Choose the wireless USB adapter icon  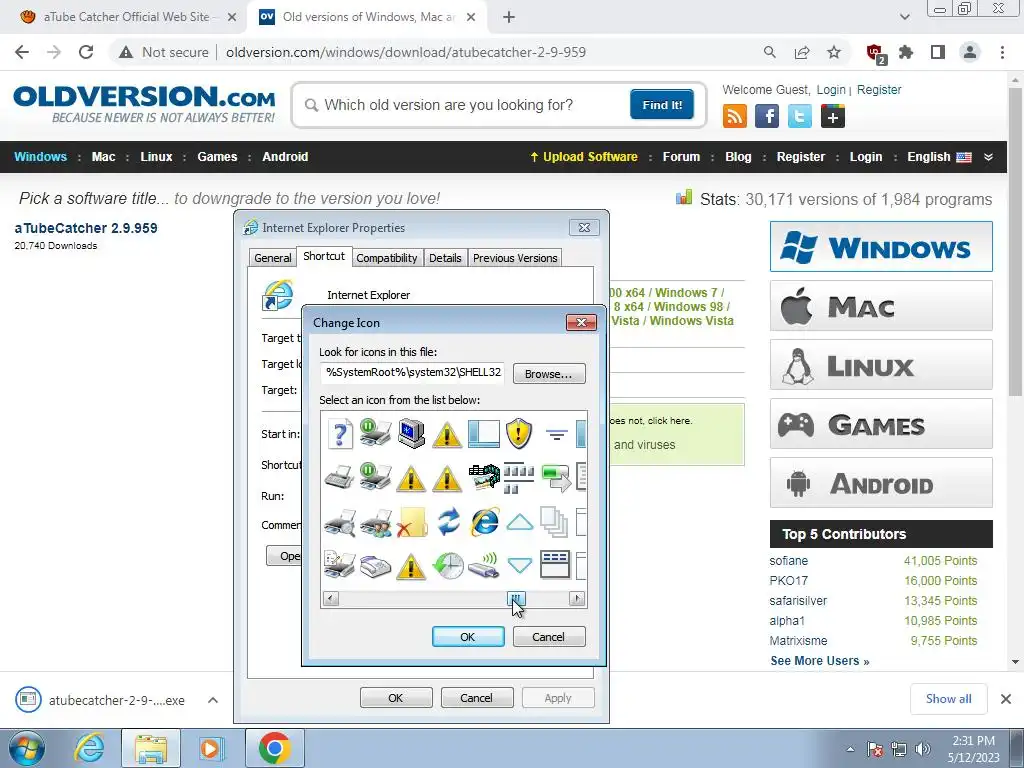(484, 566)
